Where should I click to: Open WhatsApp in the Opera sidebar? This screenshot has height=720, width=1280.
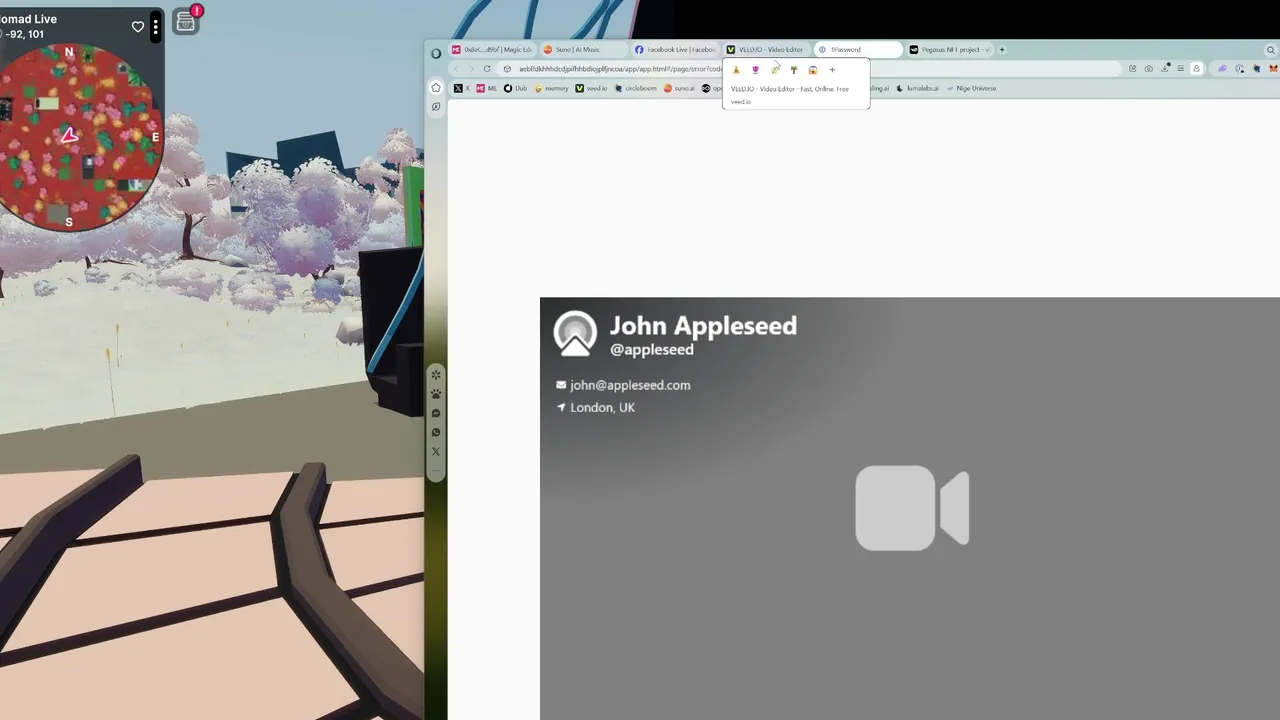click(x=436, y=432)
